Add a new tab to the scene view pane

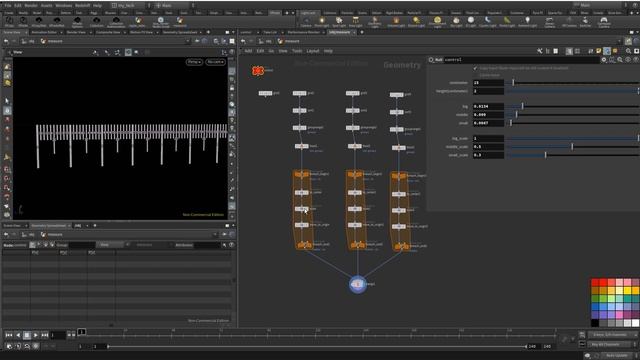(x=208, y=32)
